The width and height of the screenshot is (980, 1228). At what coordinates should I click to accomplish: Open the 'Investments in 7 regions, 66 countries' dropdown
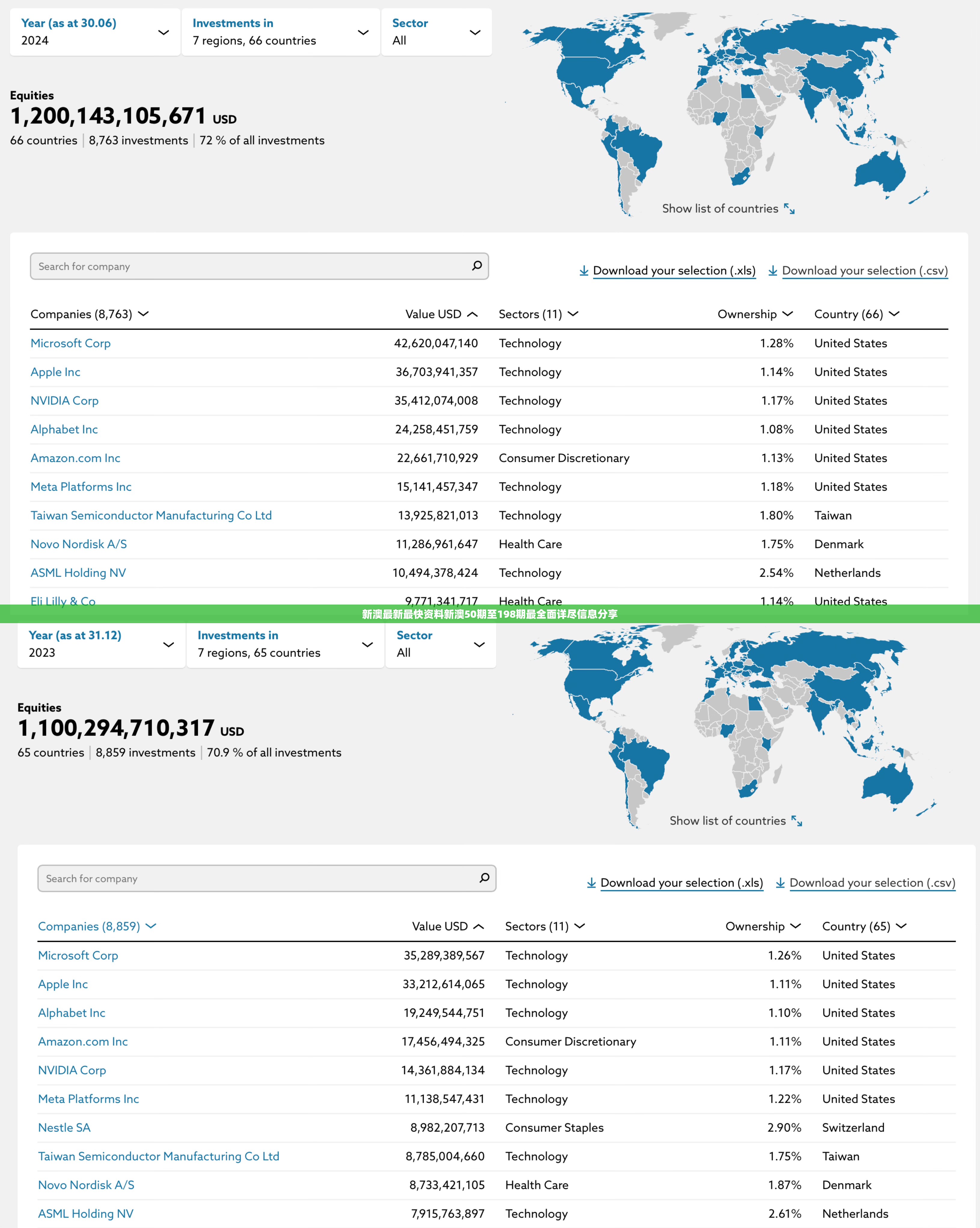pos(281,32)
